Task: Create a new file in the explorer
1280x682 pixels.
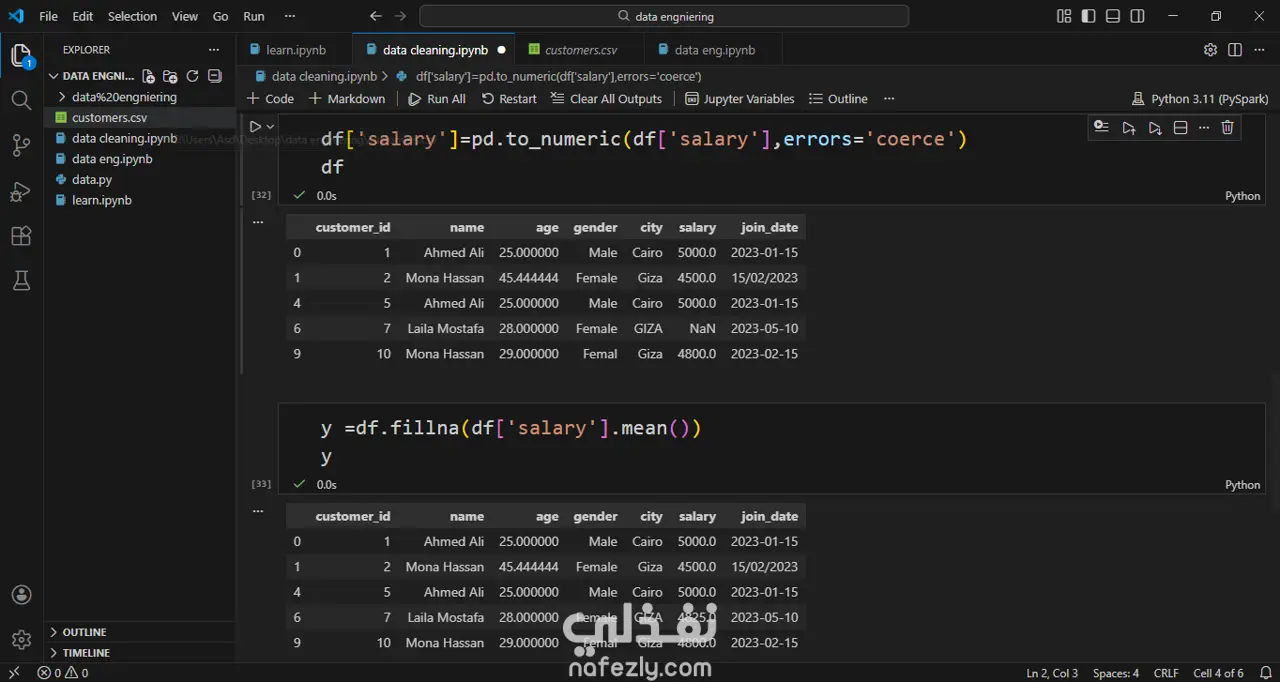Action: click(149, 76)
